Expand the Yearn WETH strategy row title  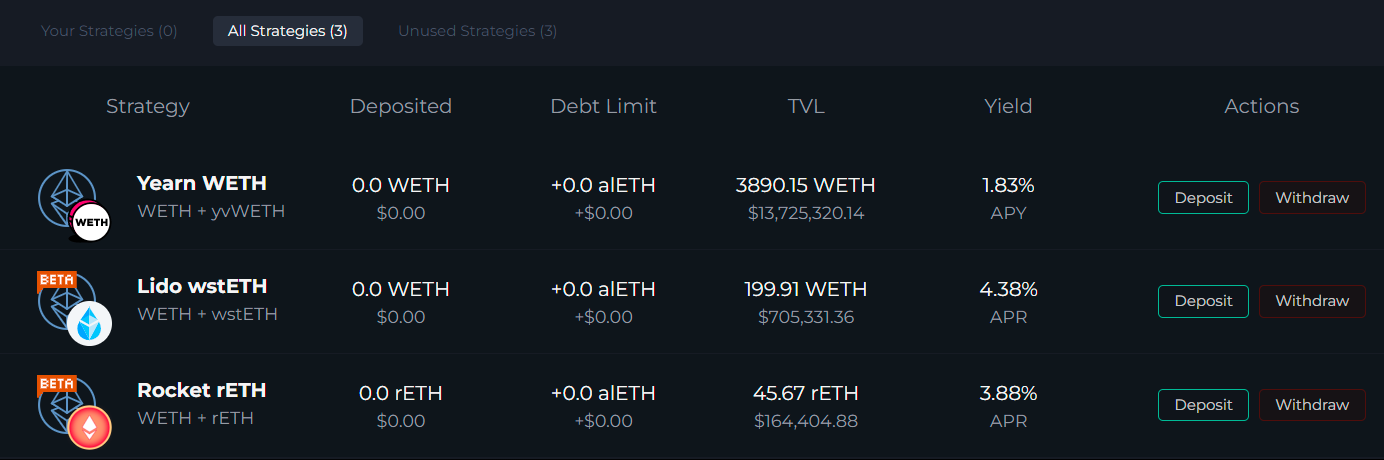click(202, 184)
